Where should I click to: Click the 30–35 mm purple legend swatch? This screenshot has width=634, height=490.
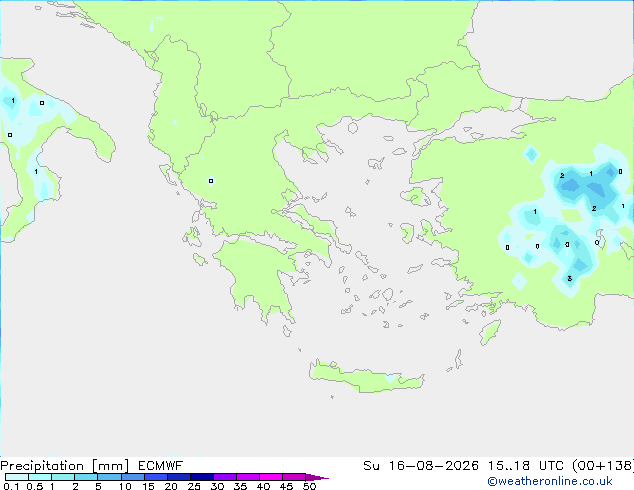tap(224, 477)
